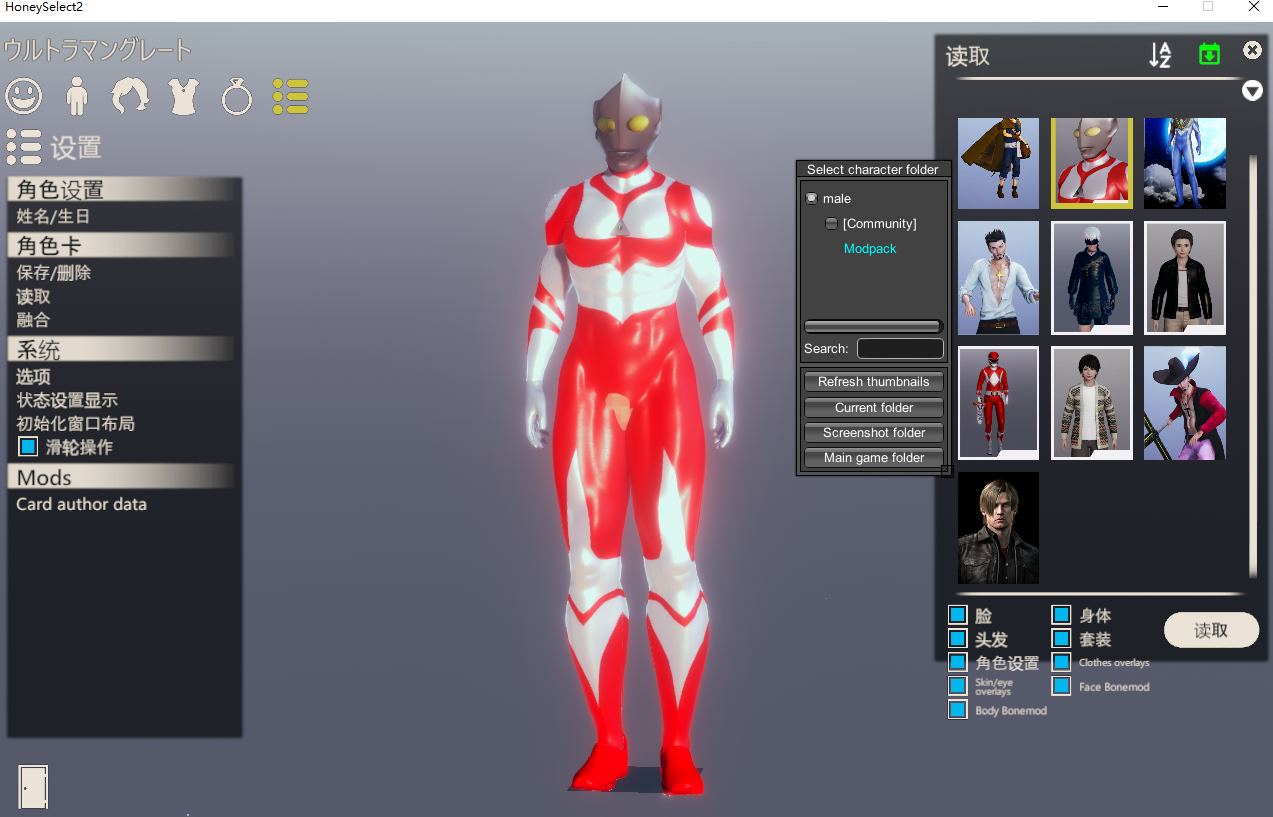The height and width of the screenshot is (817, 1273).
Task: Select the yellow settings list icon
Action: (x=290, y=96)
